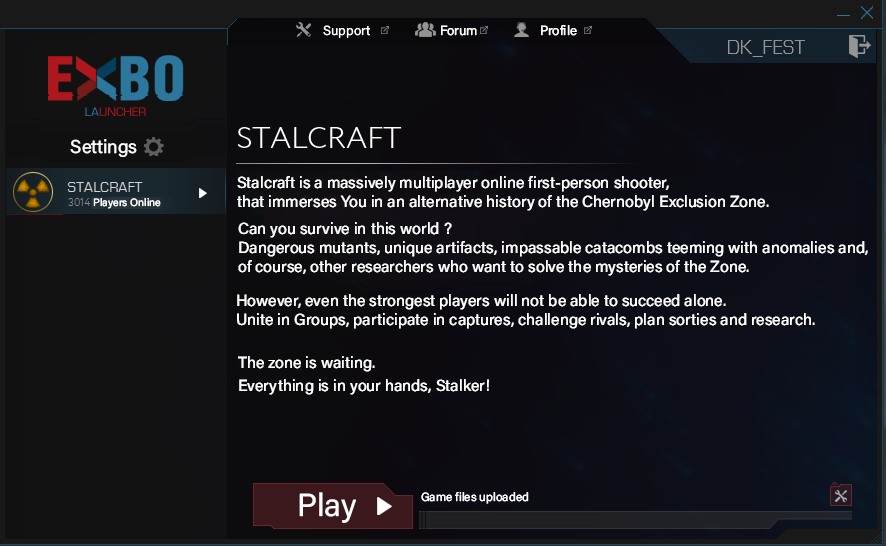Screen dimensions: 886x546
Task: Click the DK_FEST username label
Action: coord(765,47)
